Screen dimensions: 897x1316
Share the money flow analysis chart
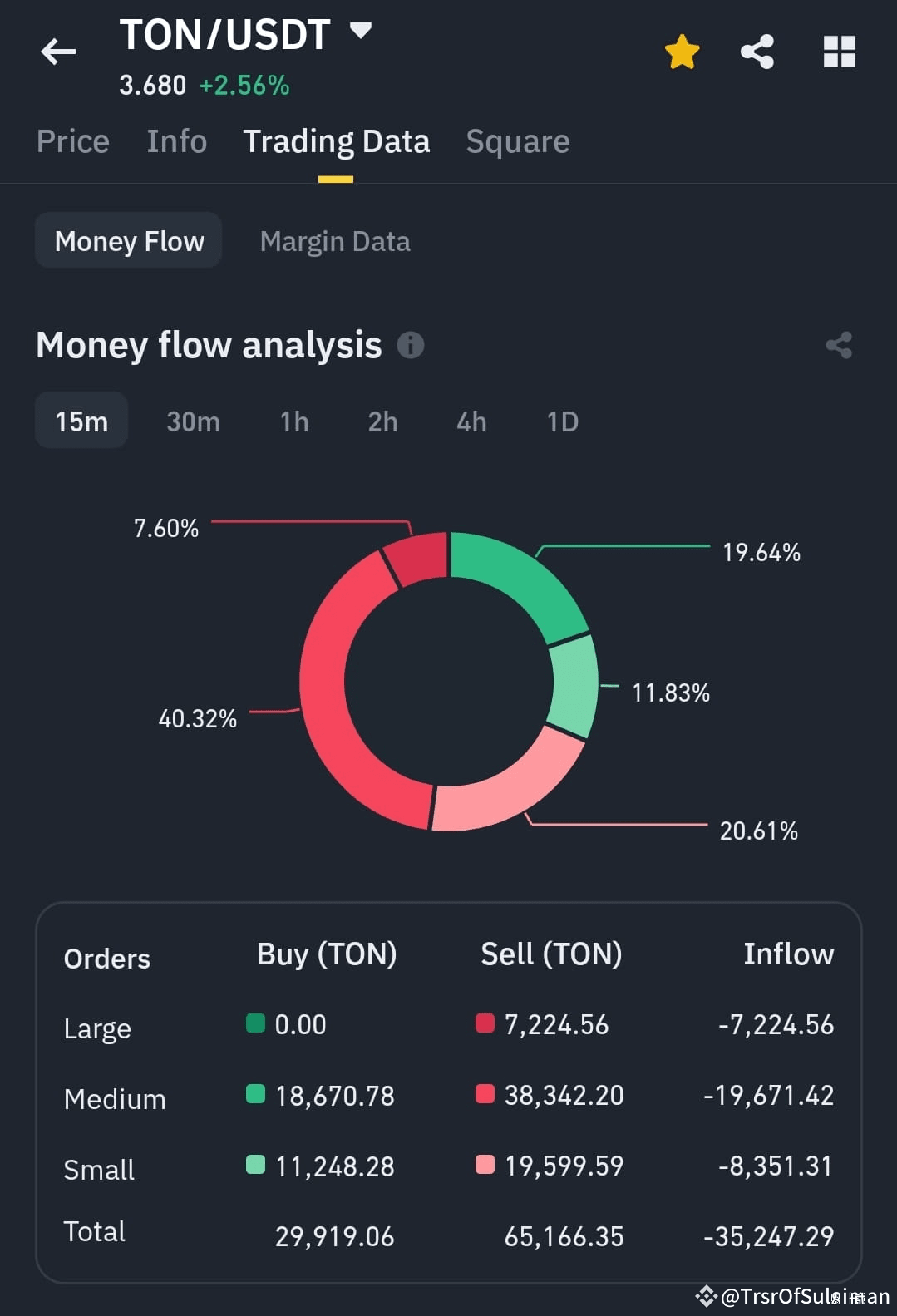pyautogui.click(x=839, y=345)
